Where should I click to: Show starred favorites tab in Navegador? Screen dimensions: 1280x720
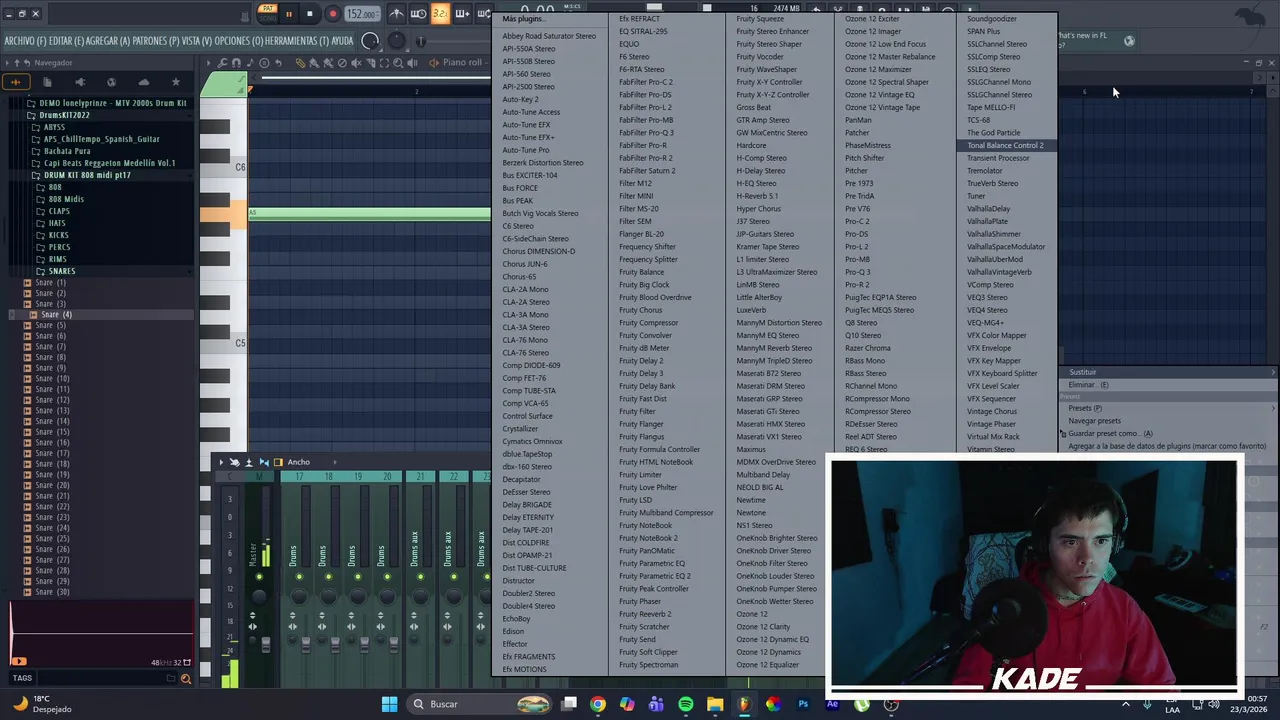176,82
